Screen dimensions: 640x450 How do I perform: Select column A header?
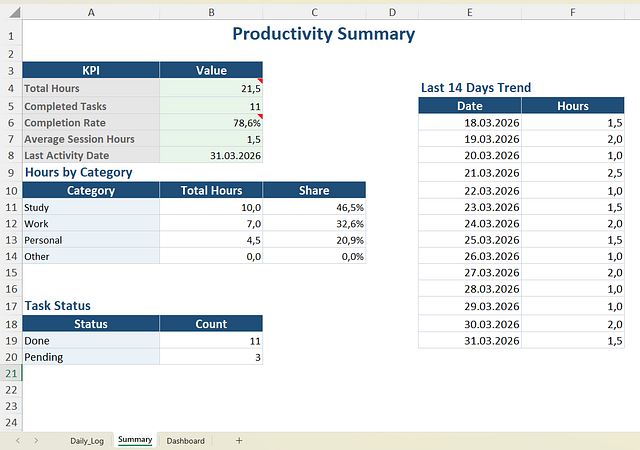91,13
